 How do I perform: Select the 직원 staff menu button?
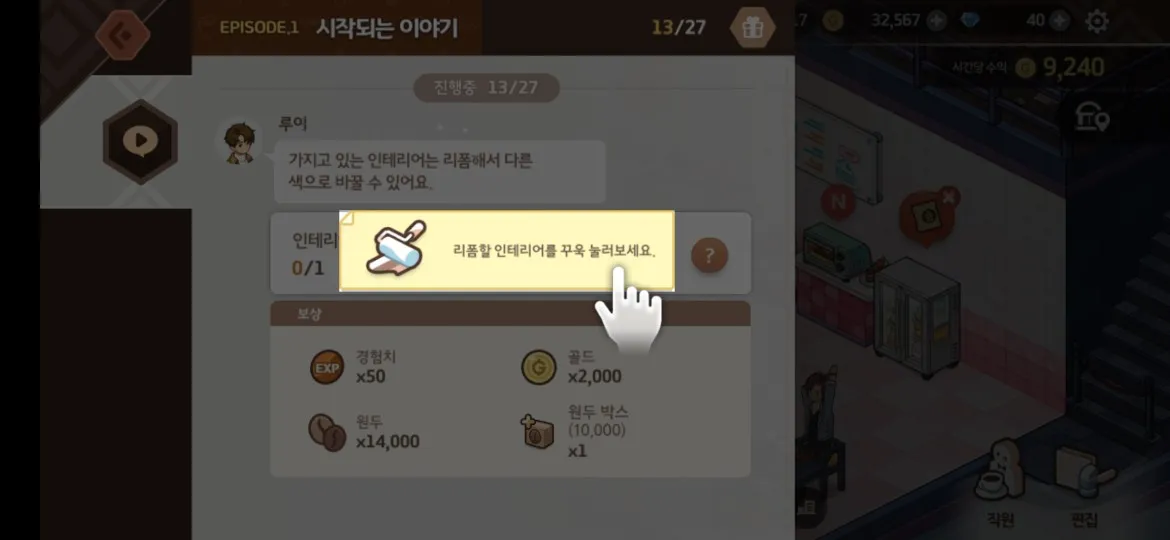pyautogui.click(x=1000, y=483)
